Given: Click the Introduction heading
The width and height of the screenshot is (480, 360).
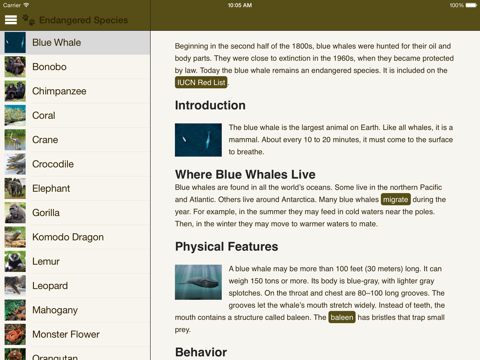Looking at the screenshot, I should click(x=210, y=106).
